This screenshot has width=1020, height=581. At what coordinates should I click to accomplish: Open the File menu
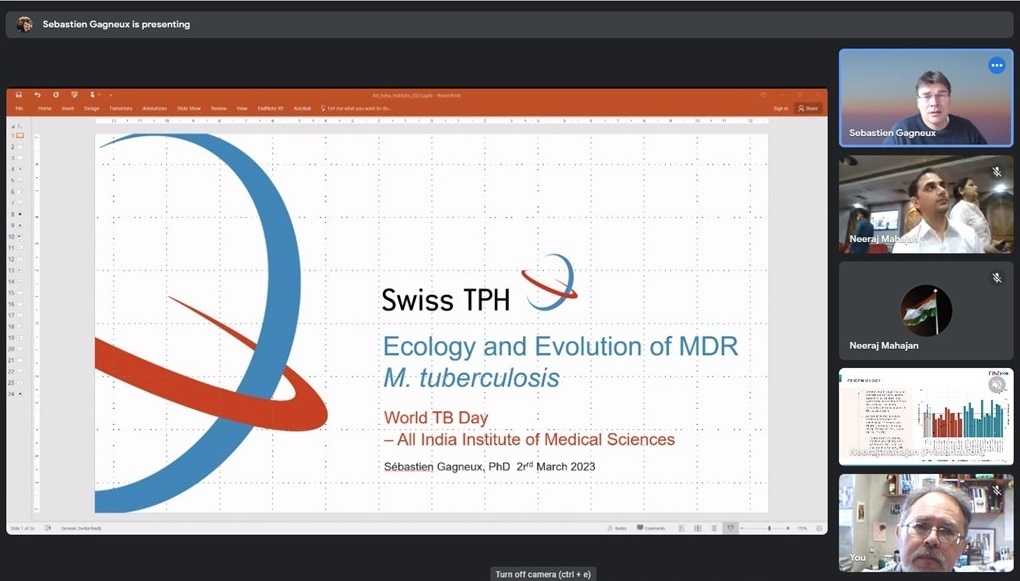pos(20,109)
